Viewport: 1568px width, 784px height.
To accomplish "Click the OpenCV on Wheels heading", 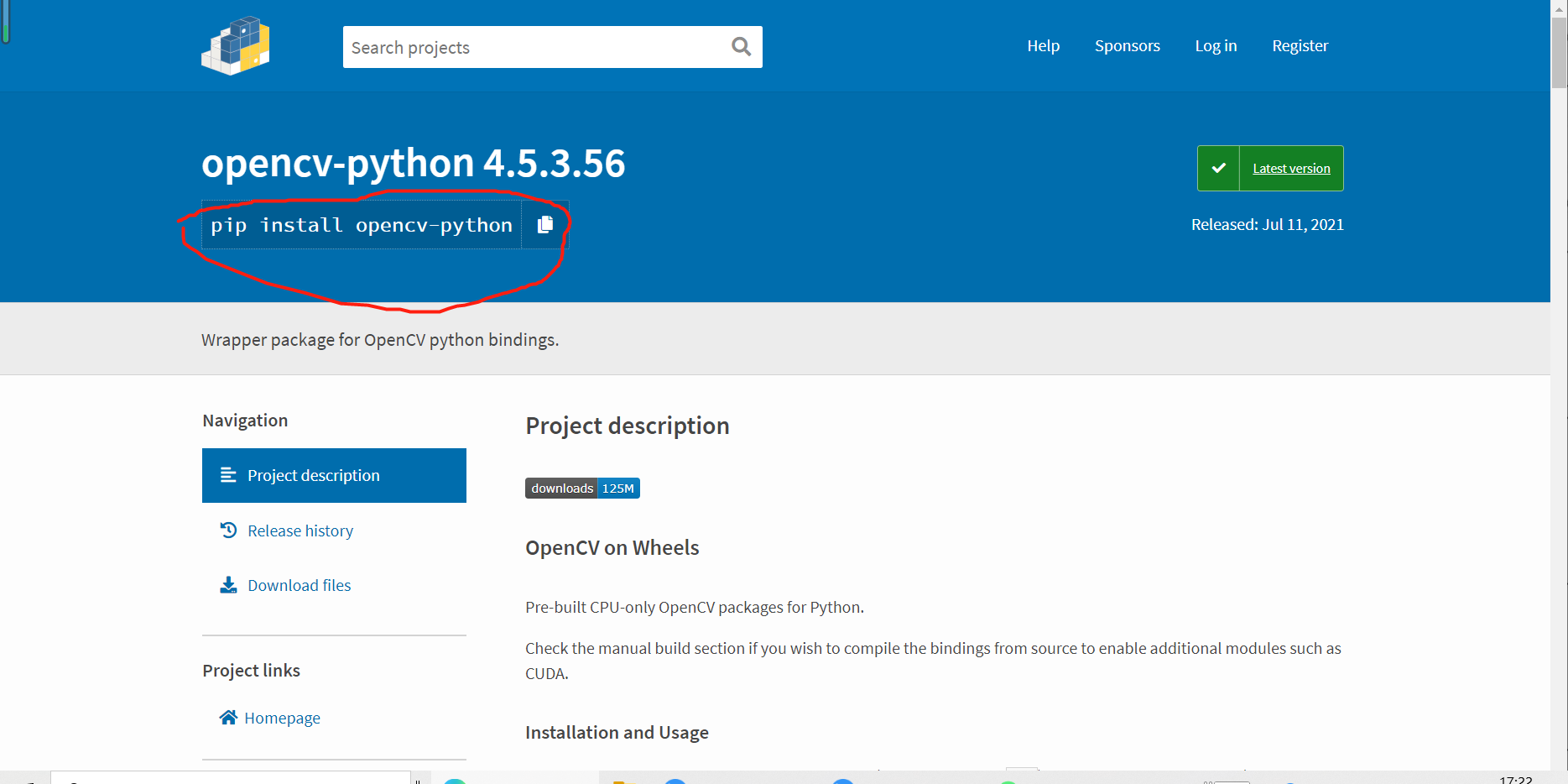I will click(x=612, y=548).
